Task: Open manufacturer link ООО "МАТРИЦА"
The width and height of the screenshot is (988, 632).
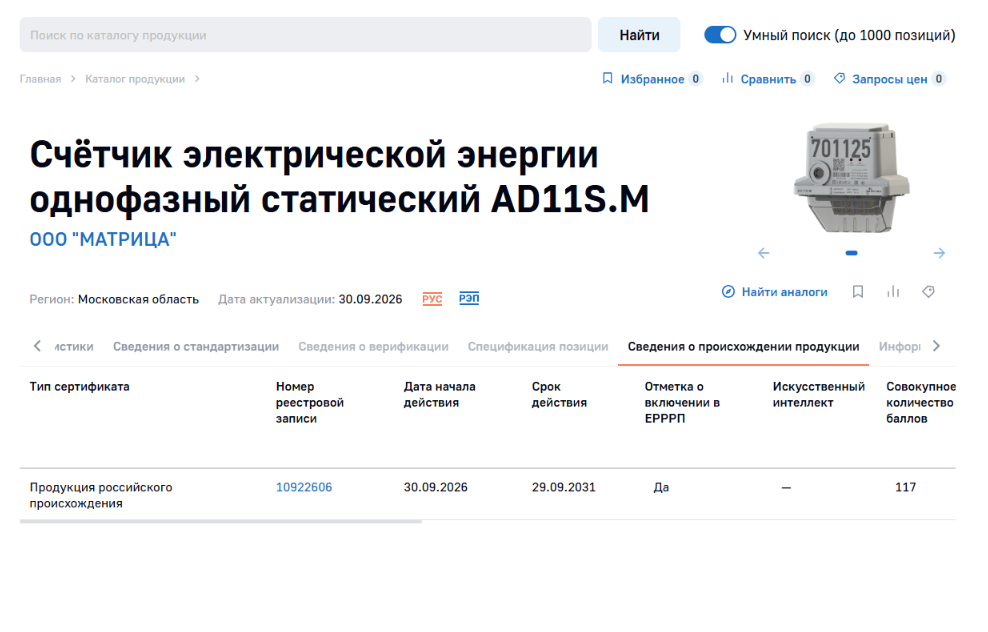Action: (x=103, y=239)
